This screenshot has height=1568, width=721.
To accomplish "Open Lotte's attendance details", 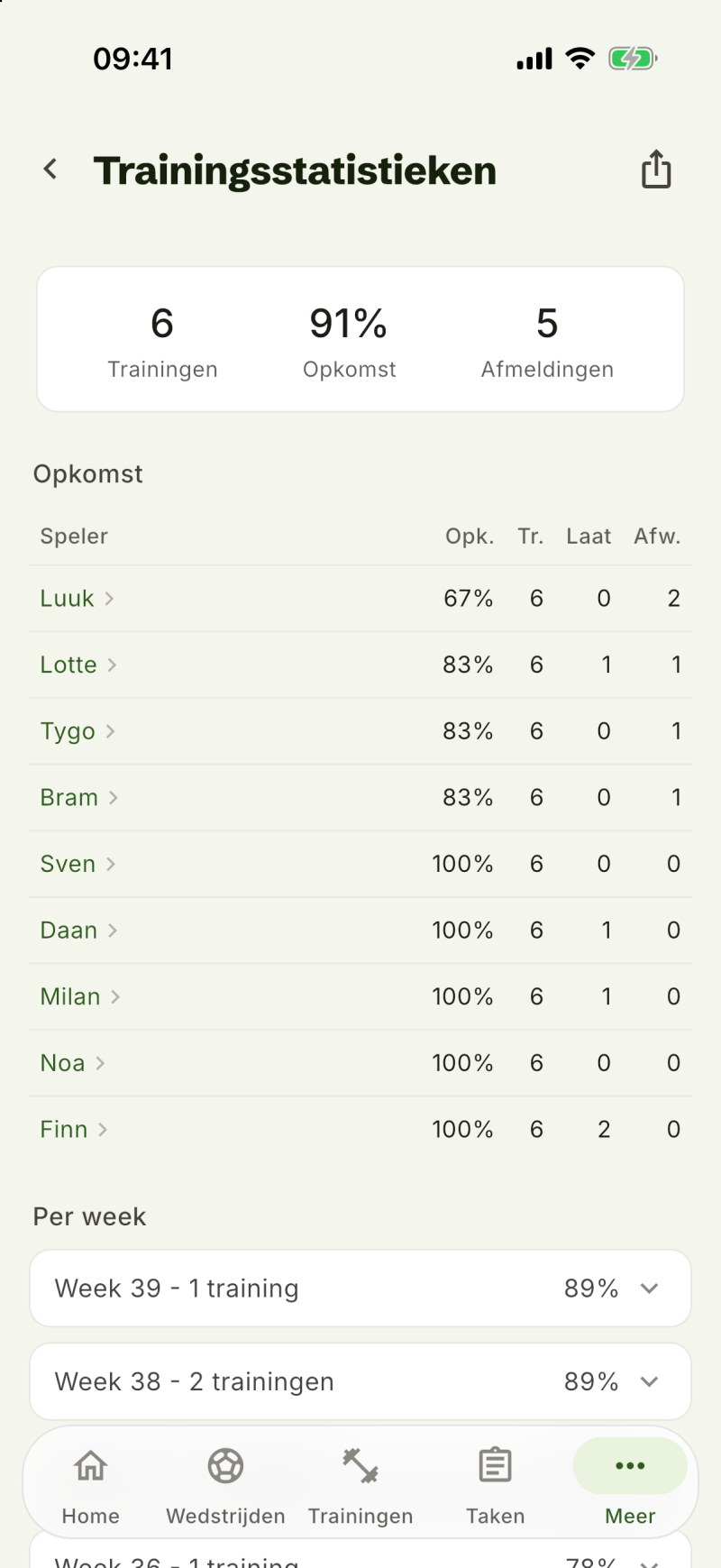I will 360,665.
